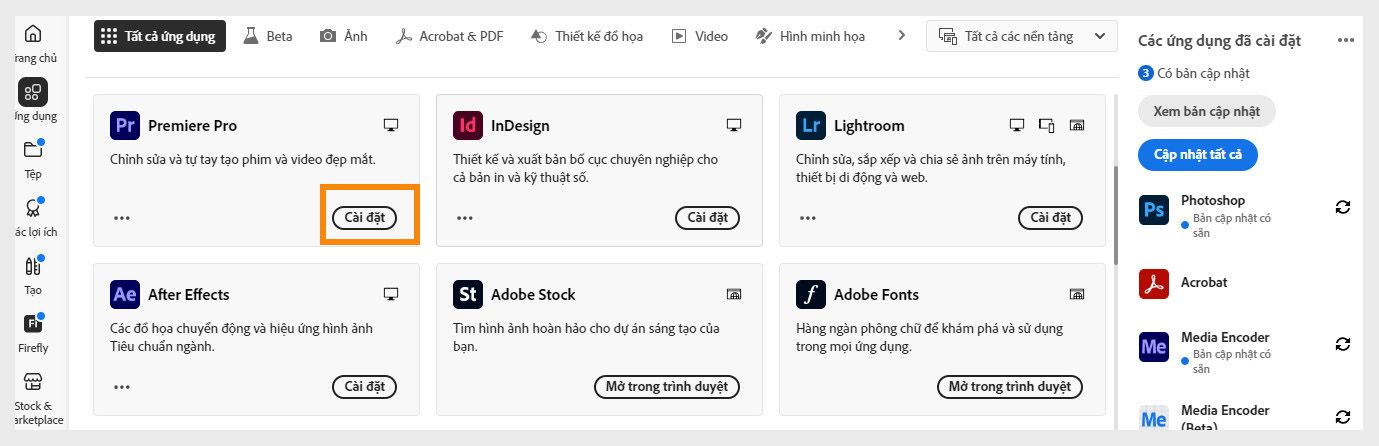Viewport: 1379px width, 446px height.
Task: Update Media Encoder with its refresh icon
Action: [x=1343, y=344]
